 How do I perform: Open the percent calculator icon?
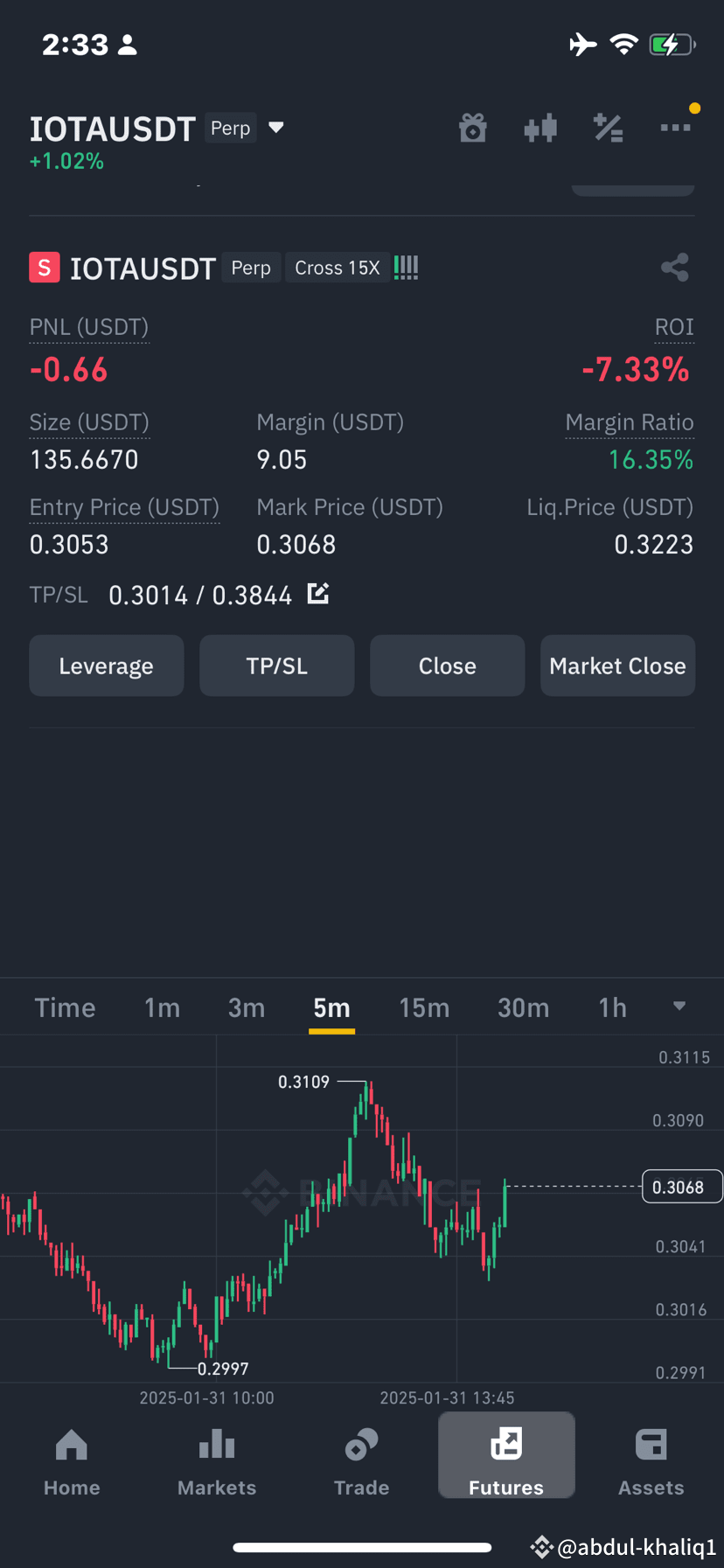pyautogui.click(x=608, y=128)
